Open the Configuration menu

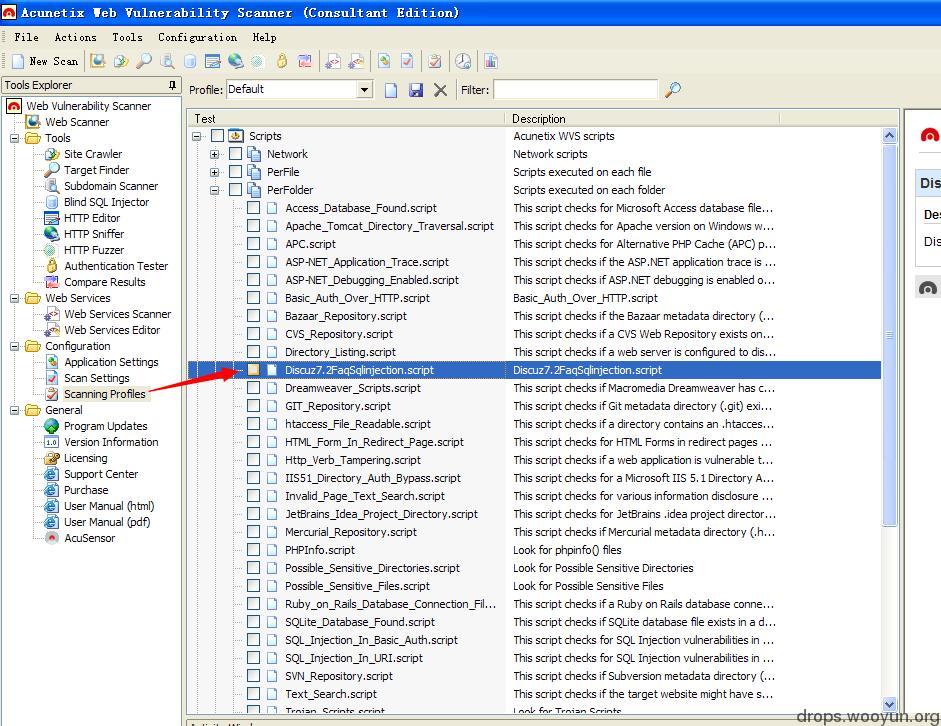197,37
